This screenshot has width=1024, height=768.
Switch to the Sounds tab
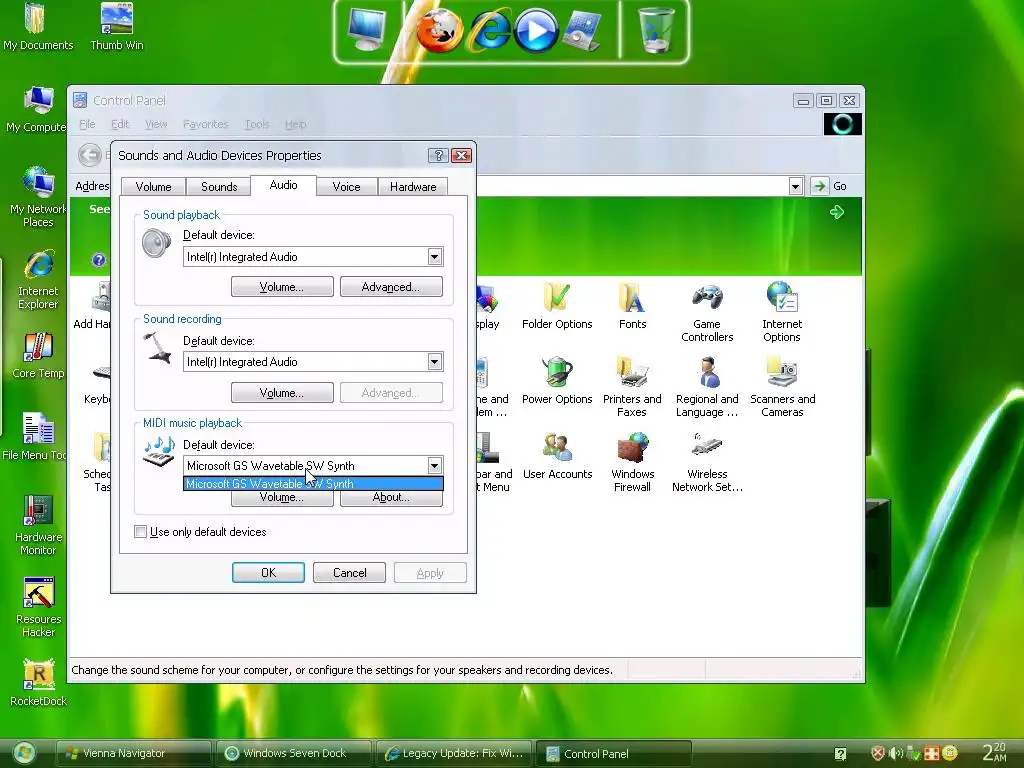pyautogui.click(x=219, y=187)
